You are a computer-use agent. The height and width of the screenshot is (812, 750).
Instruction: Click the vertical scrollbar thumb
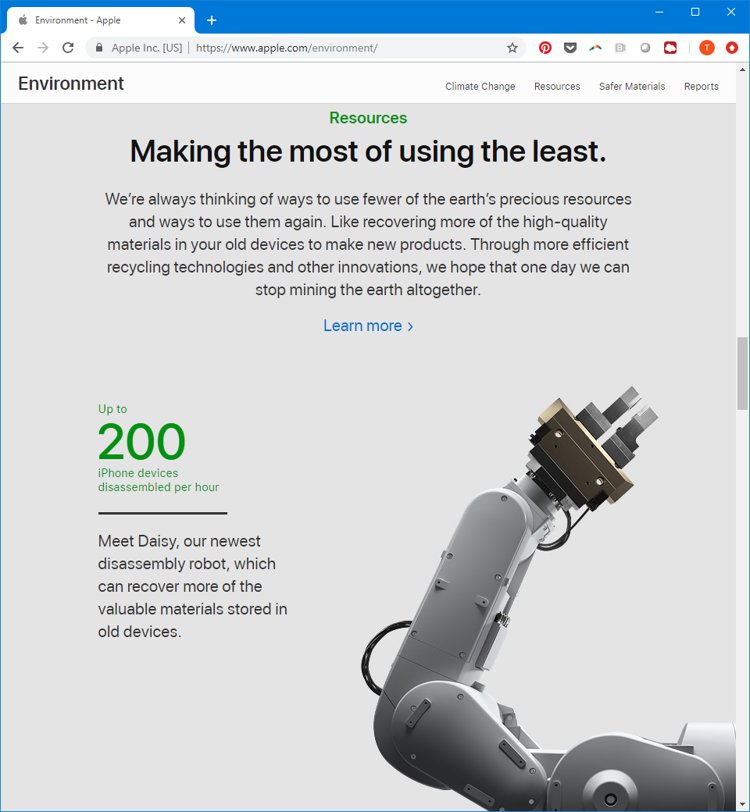coord(742,373)
